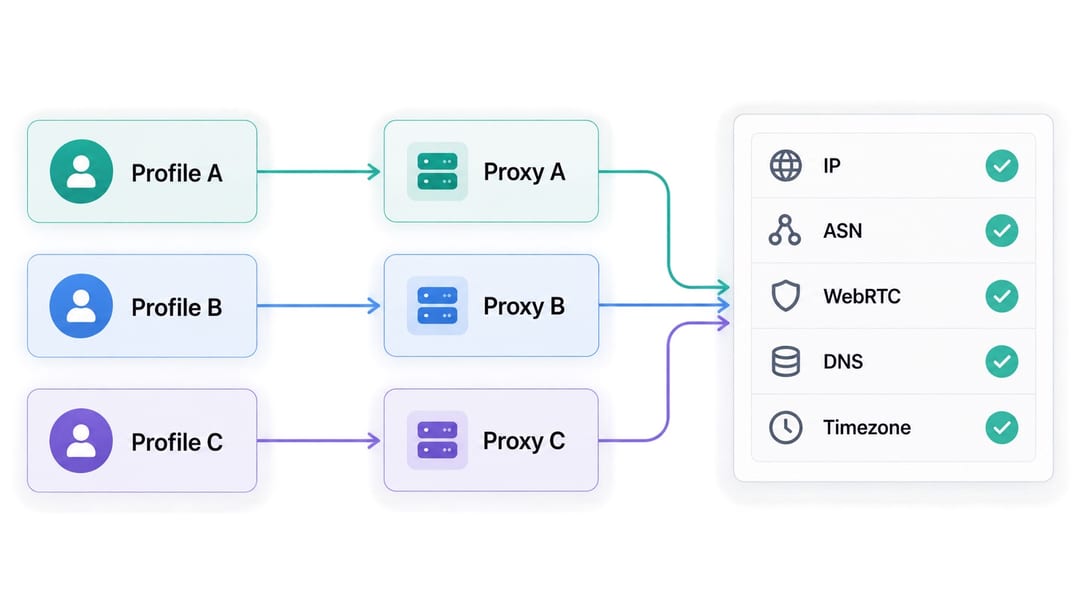Click the shield icon beside WebRTC
The image size is (1080, 608).
[x=785, y=296]
